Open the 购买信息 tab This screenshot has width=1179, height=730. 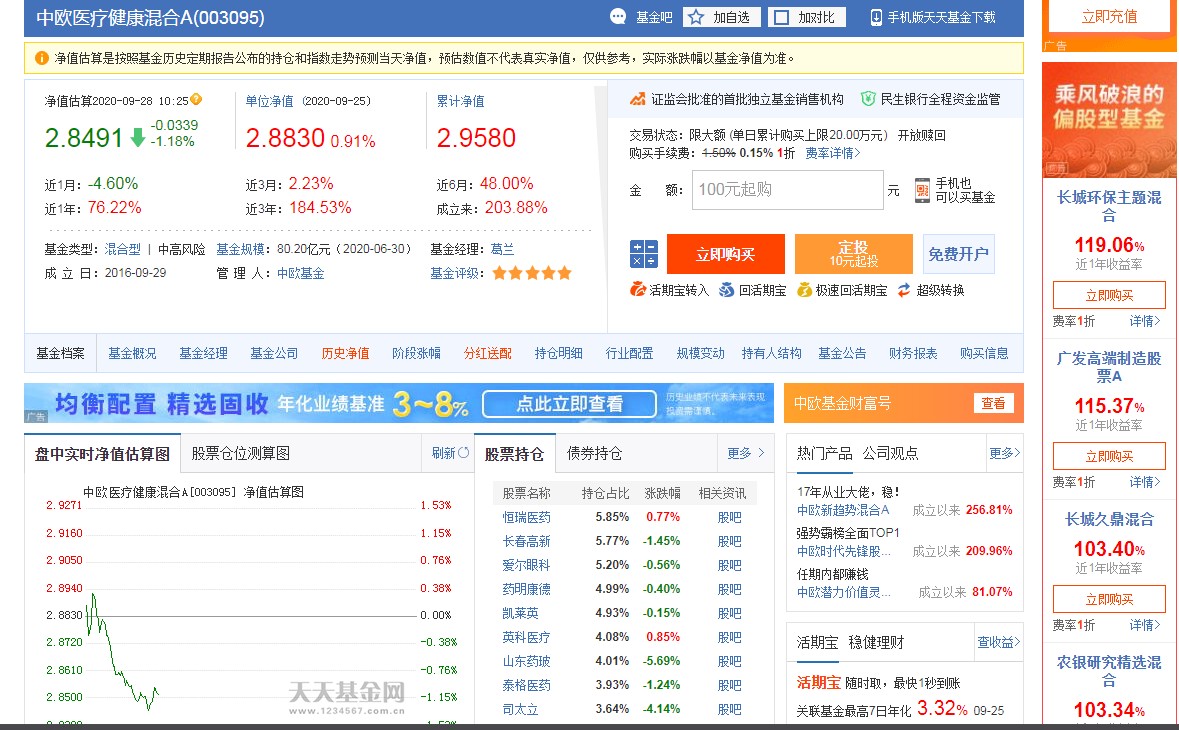coord(984,353)
